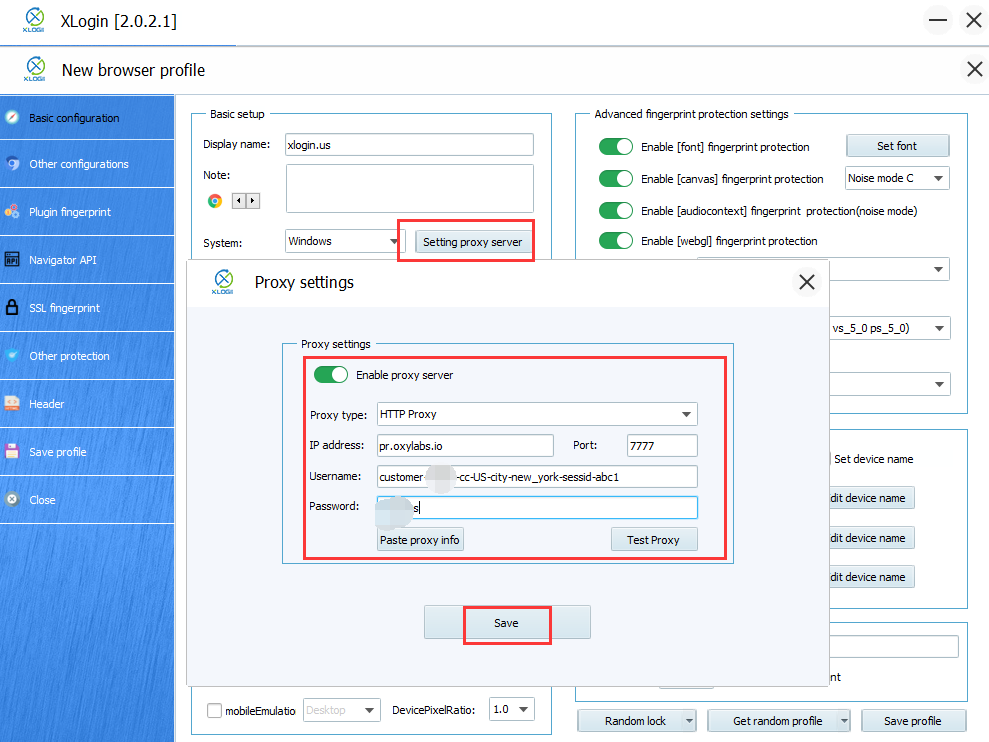Focus the Note text area

click(x=410, y=189)
